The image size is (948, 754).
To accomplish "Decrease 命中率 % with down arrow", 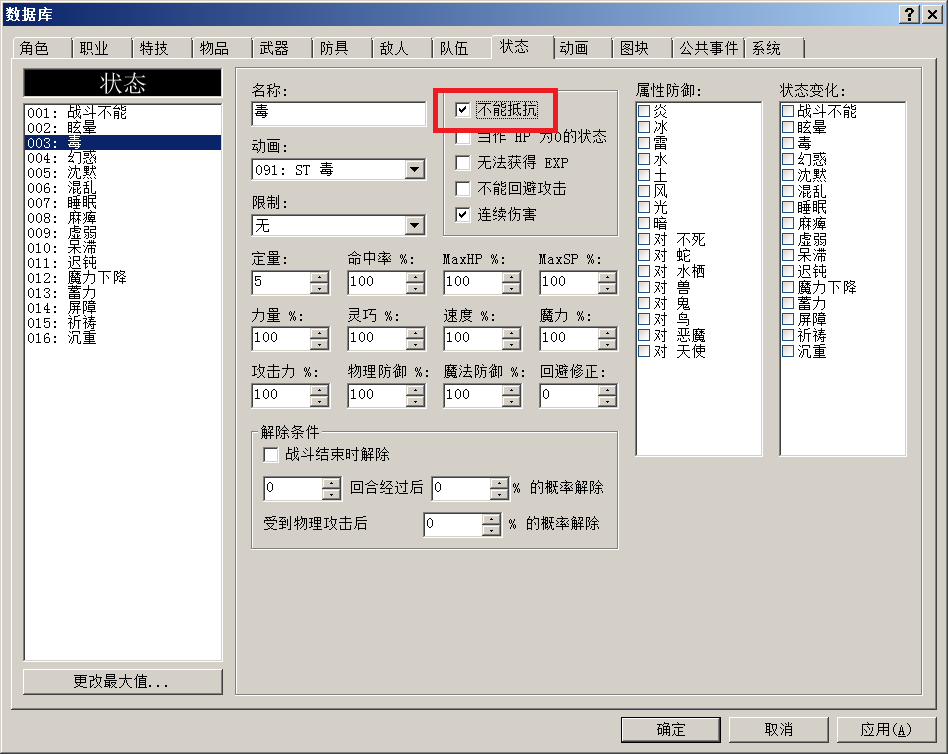I will coord(415,288).
